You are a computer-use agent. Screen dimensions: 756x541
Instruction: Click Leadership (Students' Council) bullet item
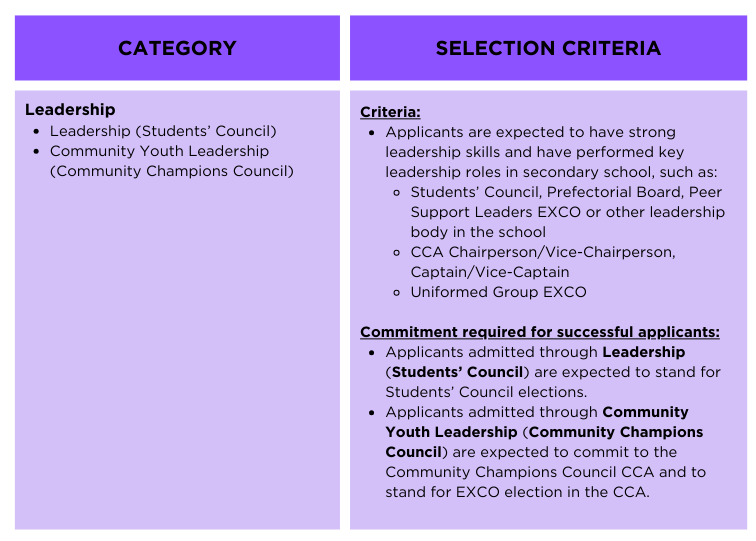click(x=163, y=131)
